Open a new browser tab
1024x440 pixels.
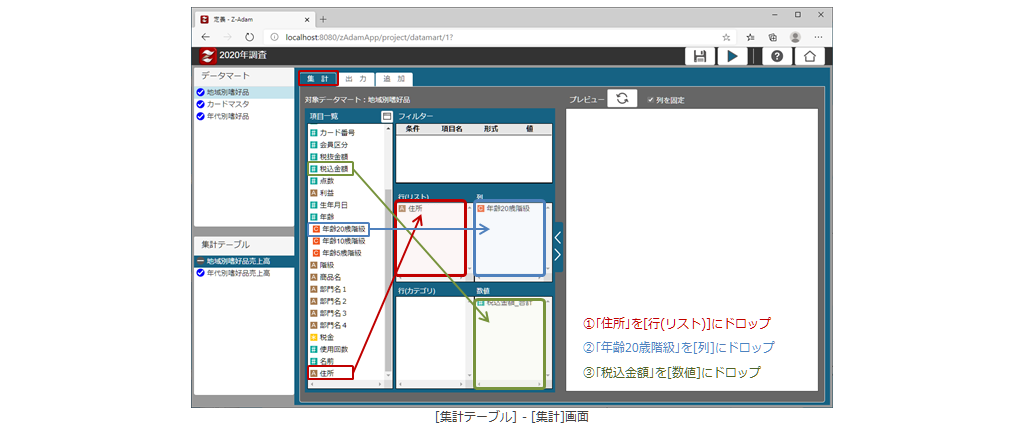[323, 19]
